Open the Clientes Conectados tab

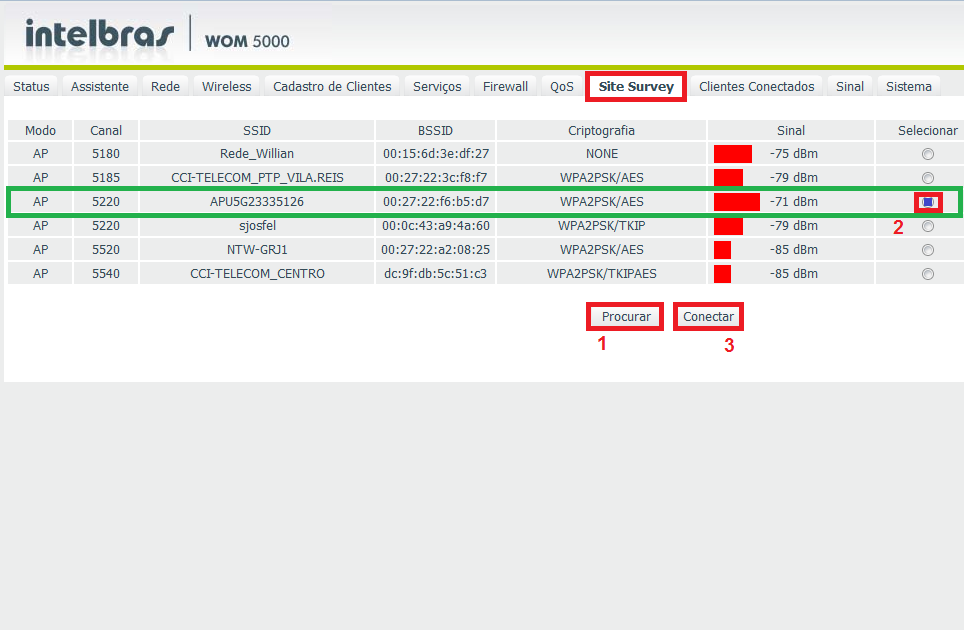coord(757,87)
